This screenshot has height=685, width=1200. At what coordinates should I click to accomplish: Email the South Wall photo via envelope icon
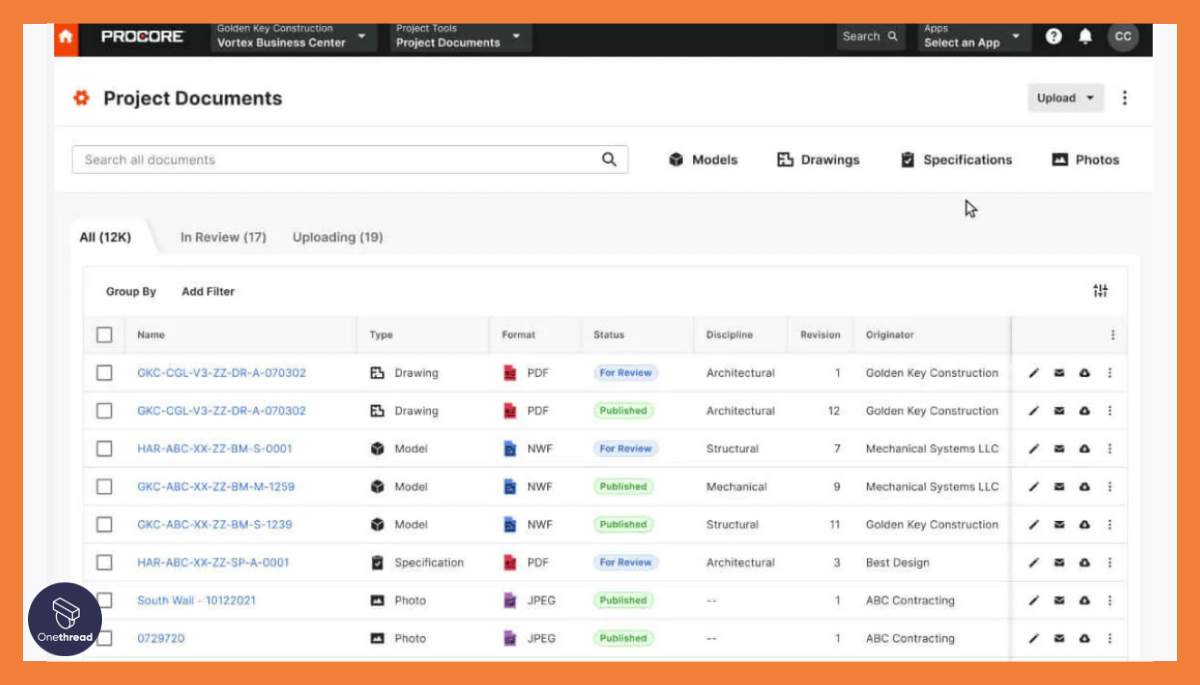pos(1060,600)
